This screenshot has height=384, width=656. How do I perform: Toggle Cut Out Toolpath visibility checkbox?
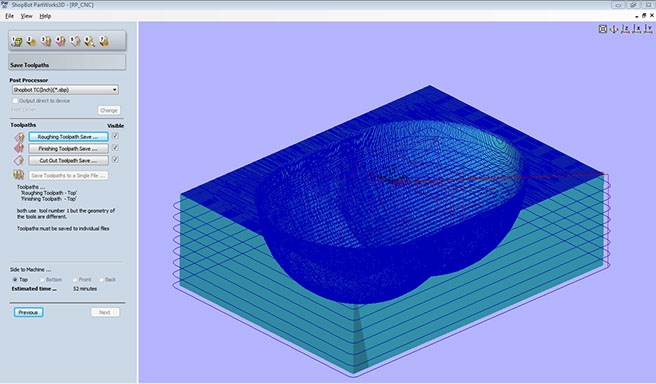tap(115, 159)
